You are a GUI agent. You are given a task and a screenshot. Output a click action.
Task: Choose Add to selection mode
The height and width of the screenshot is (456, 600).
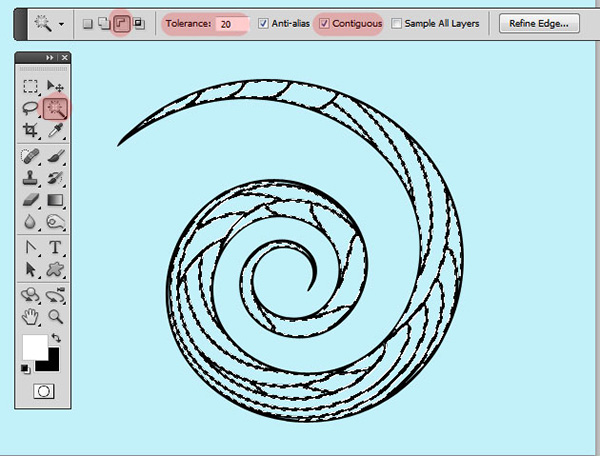click(104, 24)
